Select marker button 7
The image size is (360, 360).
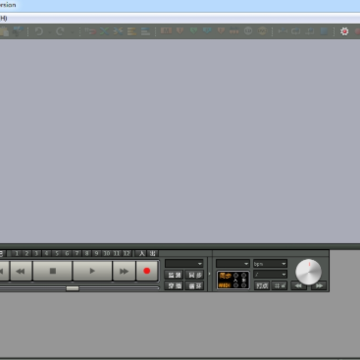coord(77,253)
